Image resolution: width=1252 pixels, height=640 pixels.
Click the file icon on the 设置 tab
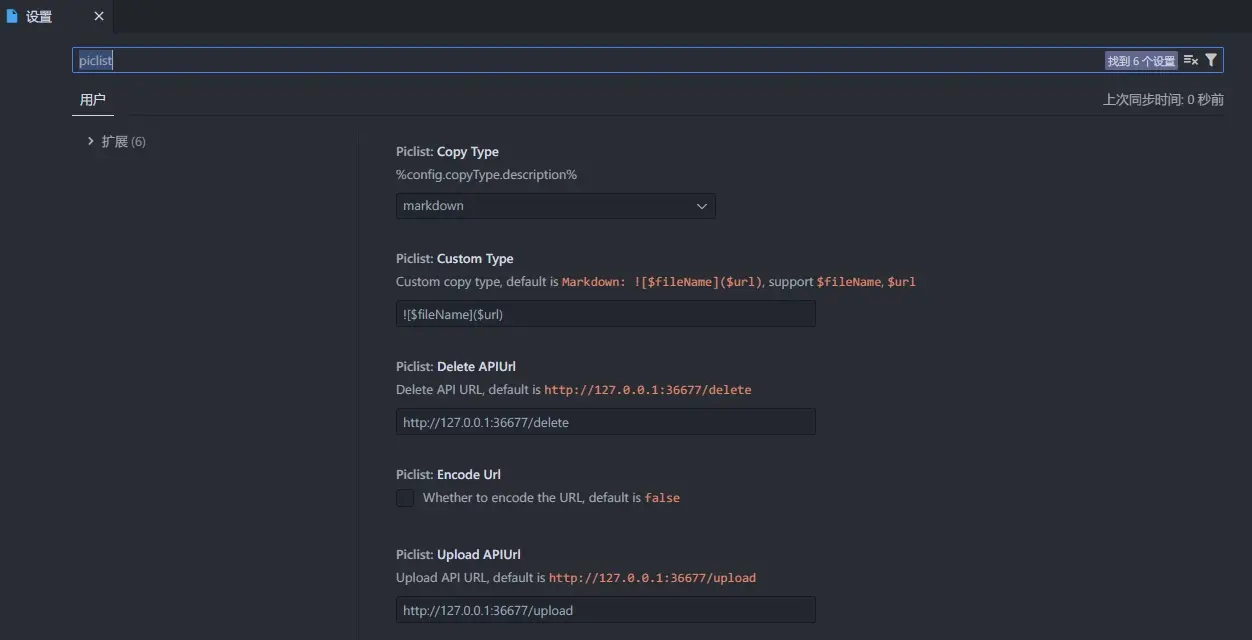tap(10, 16)
